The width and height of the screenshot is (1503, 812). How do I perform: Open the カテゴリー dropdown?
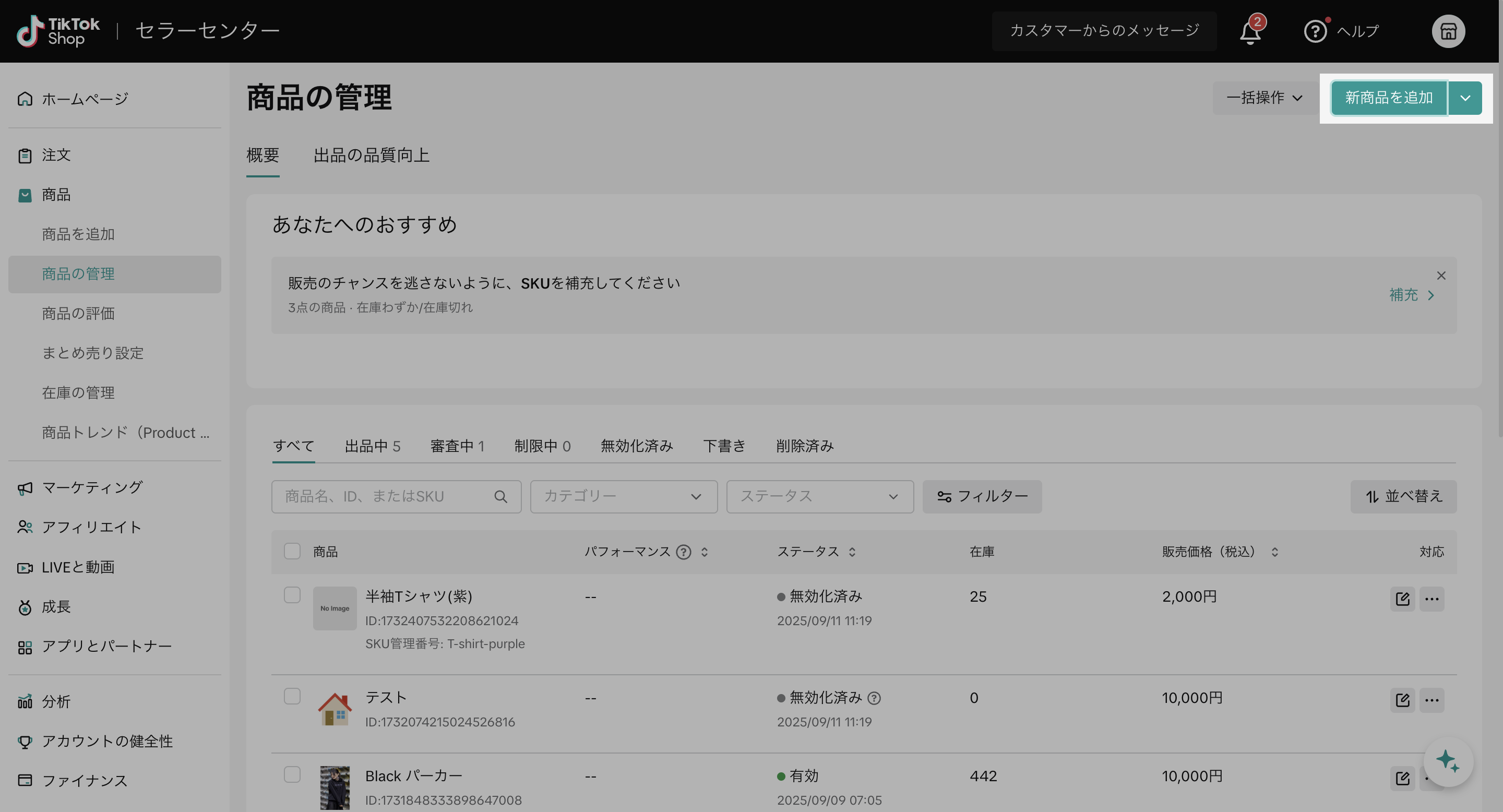pyautogui.click(x=623, y=496)
